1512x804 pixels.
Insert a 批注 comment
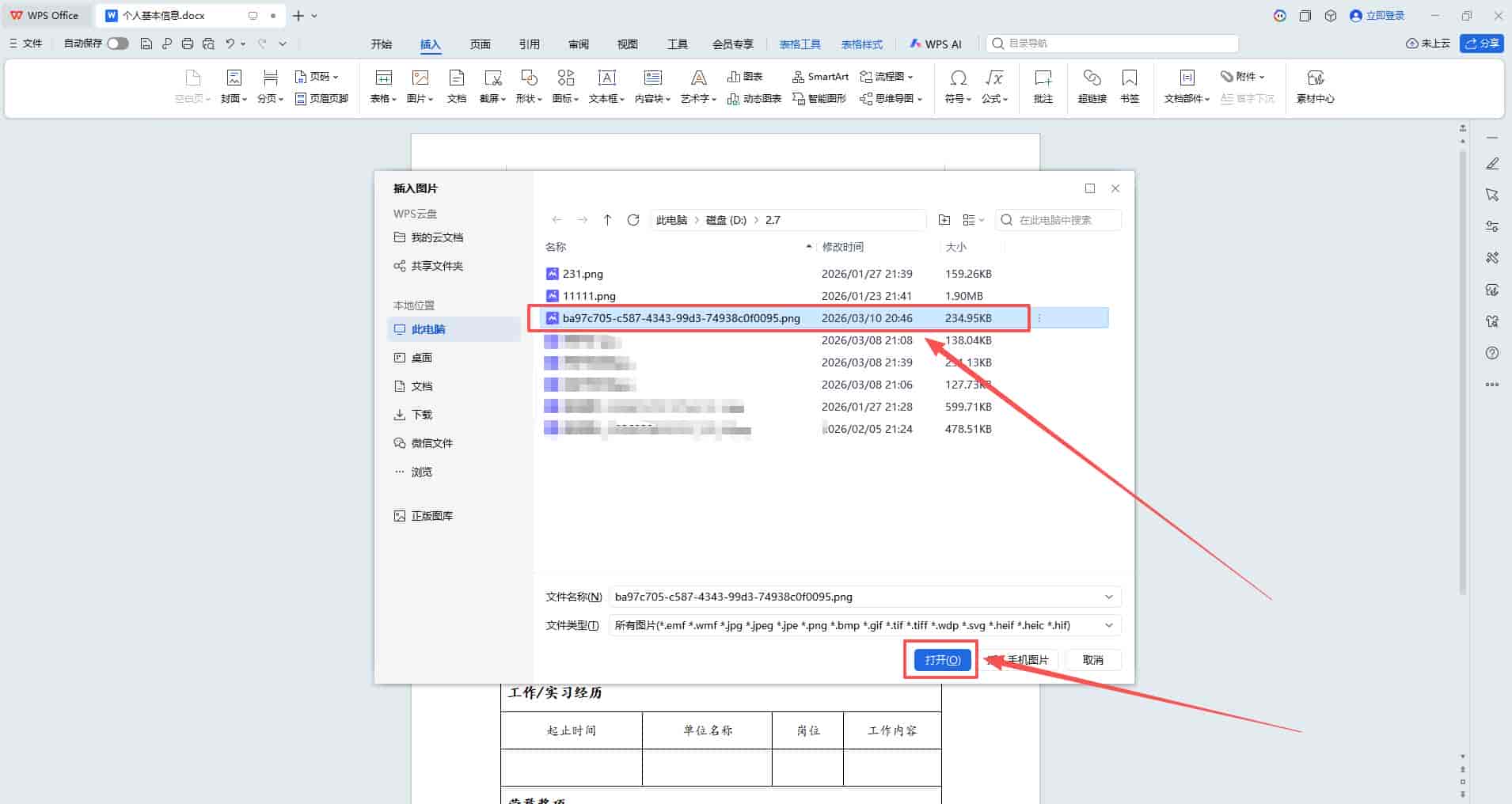(x=1043, y=86)
